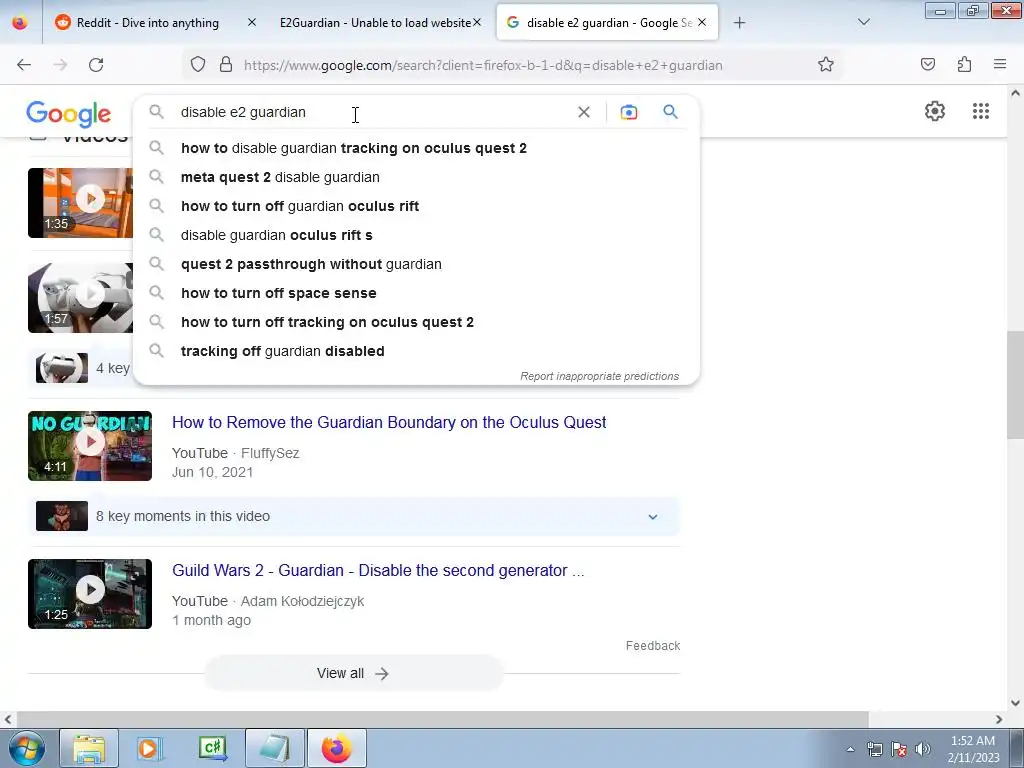1024x768 pixels.
Task: Close the Reddit tab
Action: coord(252,23)
